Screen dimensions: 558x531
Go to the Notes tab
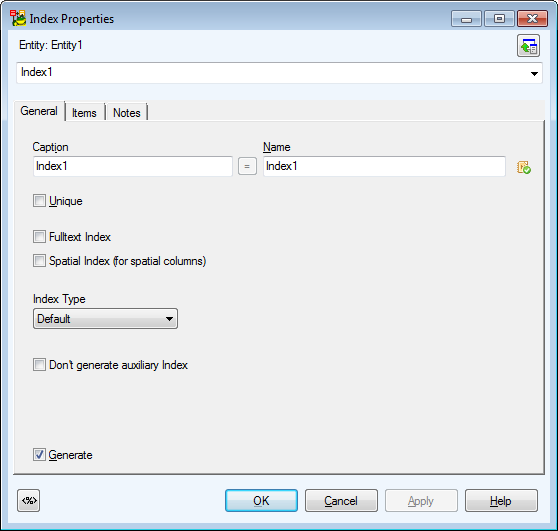click(126, 113)
